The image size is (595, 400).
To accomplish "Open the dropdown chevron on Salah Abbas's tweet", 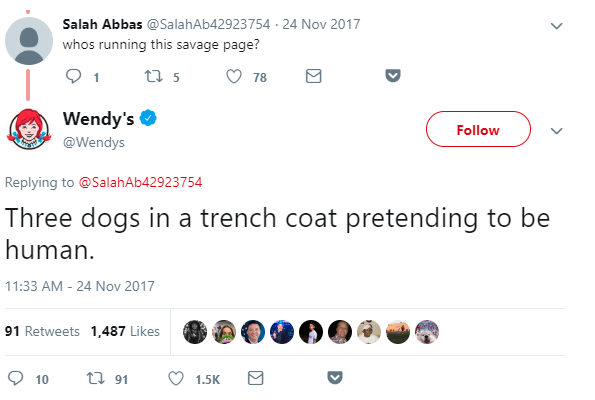I will click(x=556, y=26).
